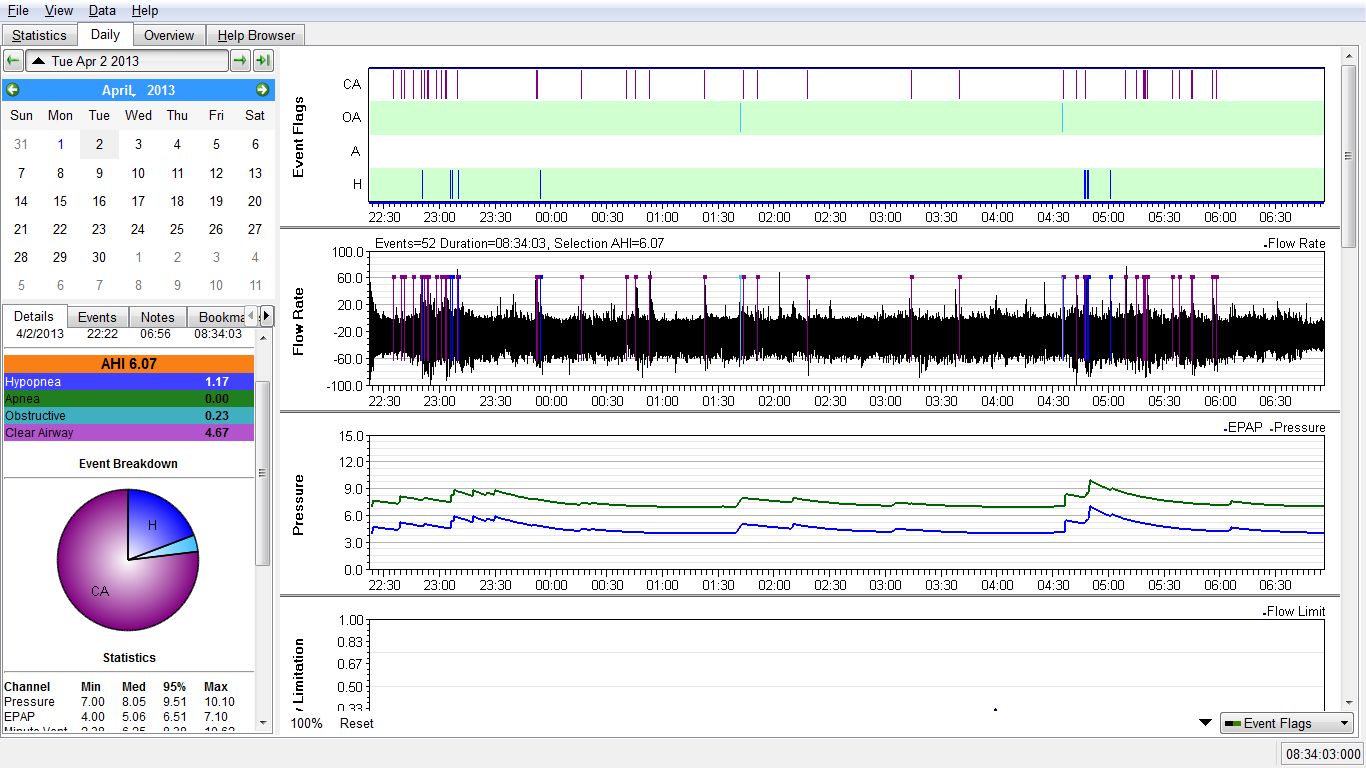Show next month in calendar
1366x768 pixels.
[x=262, y=90]
